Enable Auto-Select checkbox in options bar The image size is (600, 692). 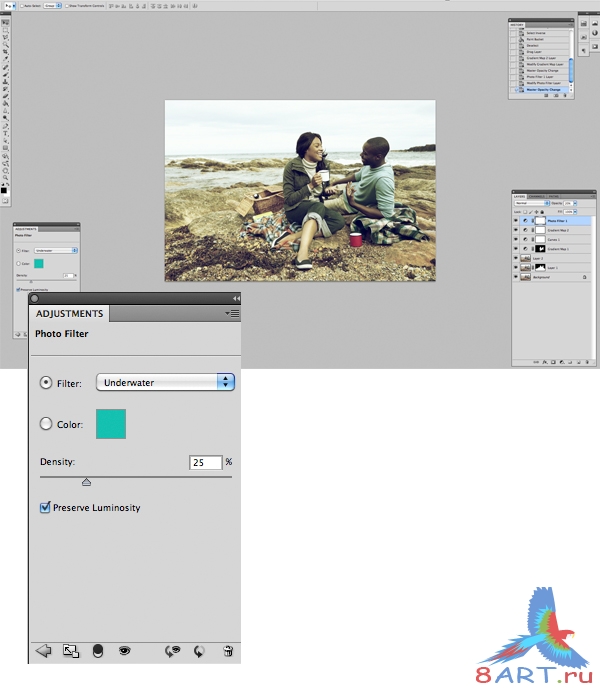point(22,6)
